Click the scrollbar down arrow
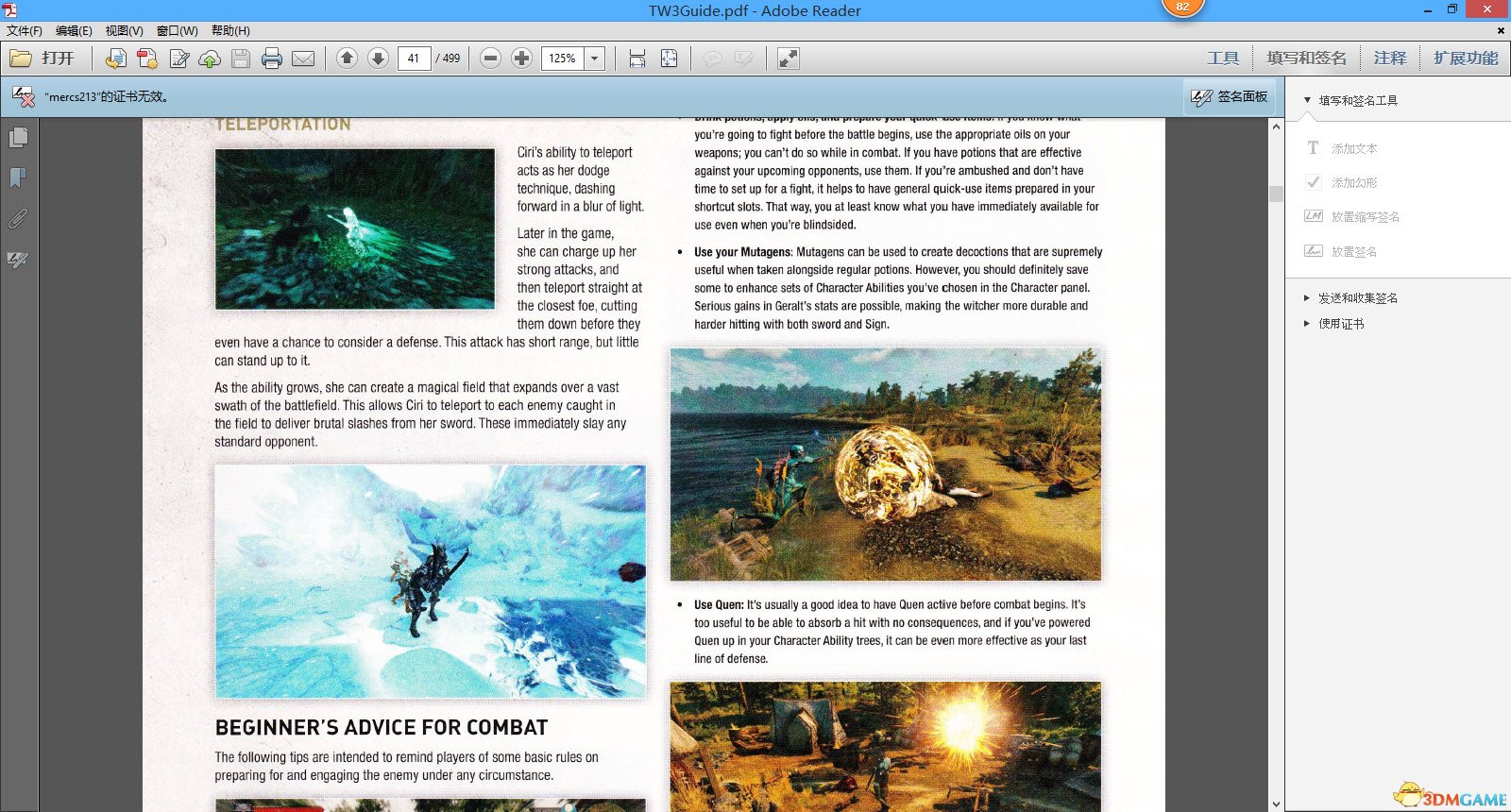The height and width of the screenshot is (812, 1511). [1276, 804]
